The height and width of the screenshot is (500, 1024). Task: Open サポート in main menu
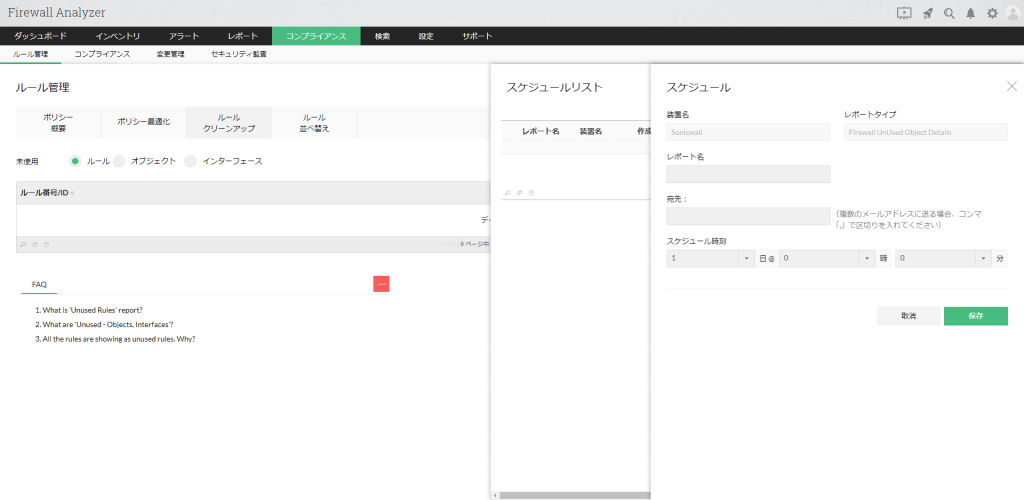pyautogui.click(x=477, y=37)
